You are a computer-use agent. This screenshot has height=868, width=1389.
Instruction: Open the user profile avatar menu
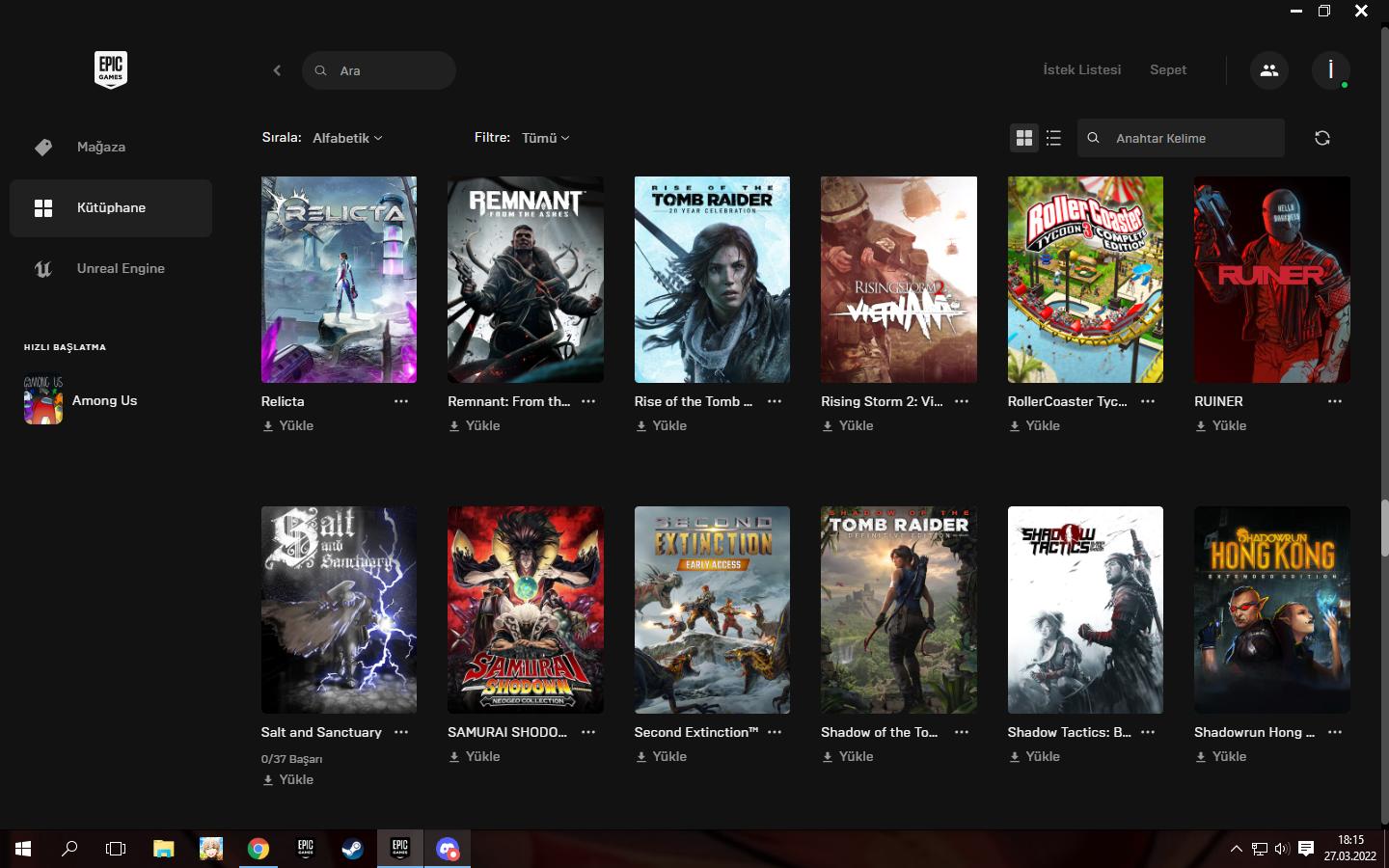pos(1331,70)
